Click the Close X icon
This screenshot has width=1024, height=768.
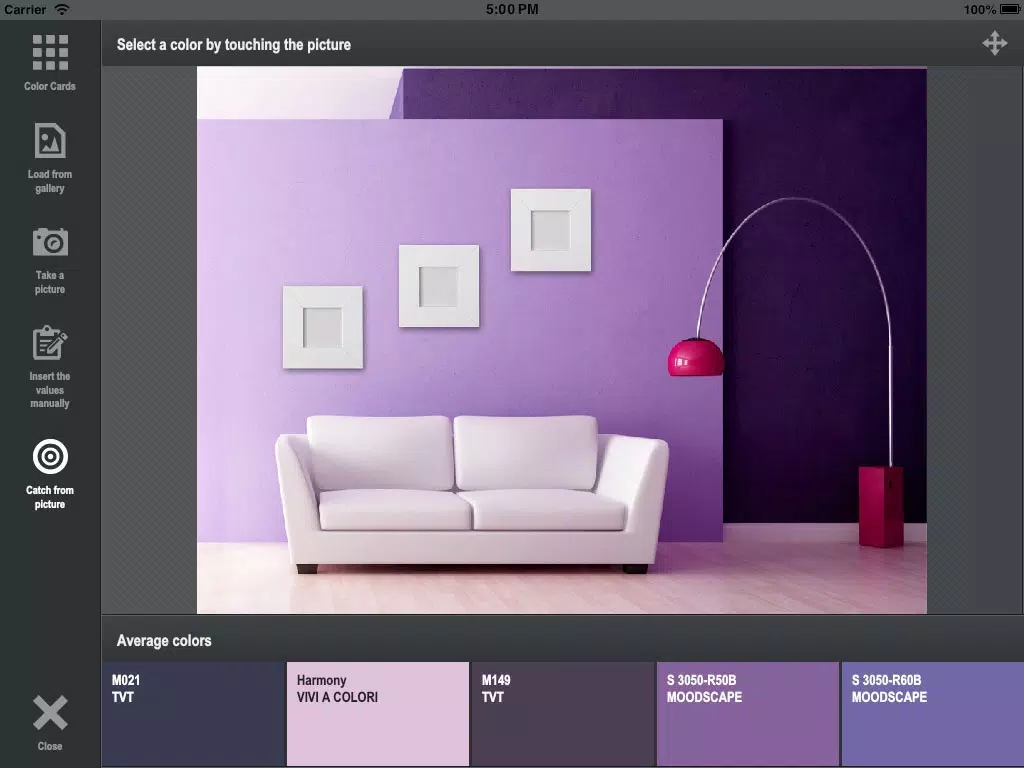pos(50,712)
